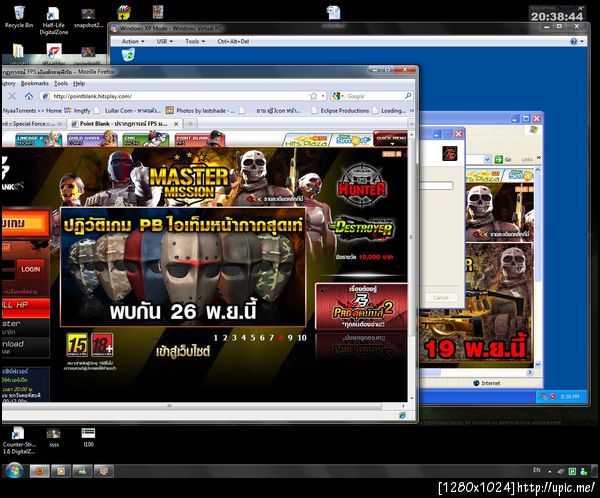Open the Point Blank game tab on site
This screenshot has height=498, width=600.
[199, 140]
